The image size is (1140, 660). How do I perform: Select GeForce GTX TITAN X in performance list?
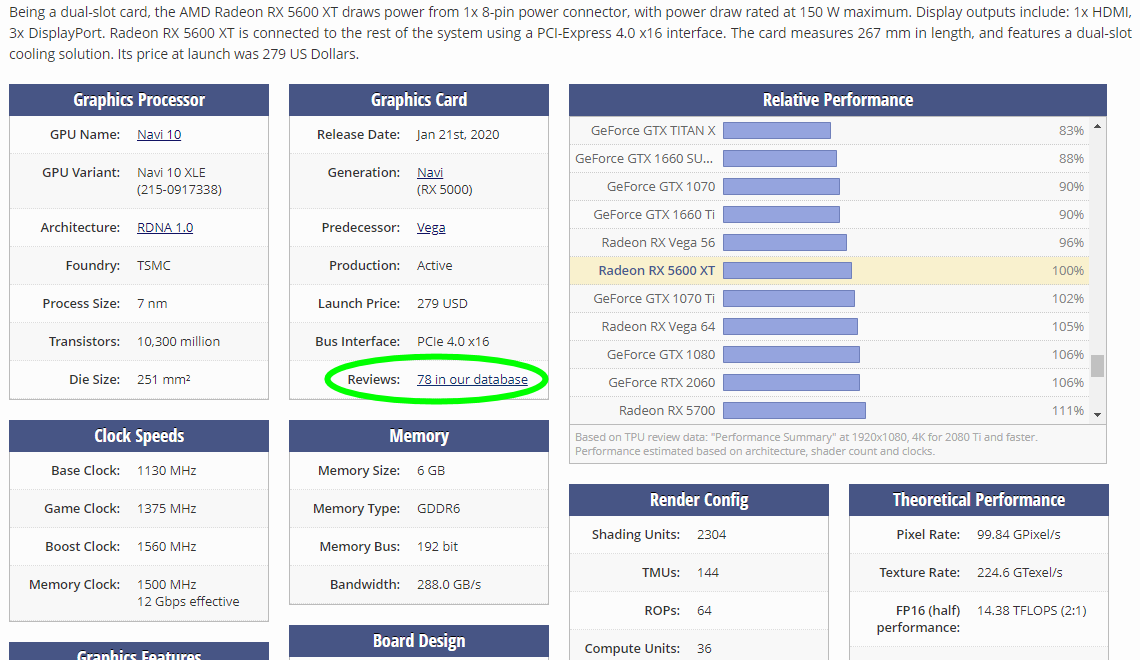tap(653, 131)
